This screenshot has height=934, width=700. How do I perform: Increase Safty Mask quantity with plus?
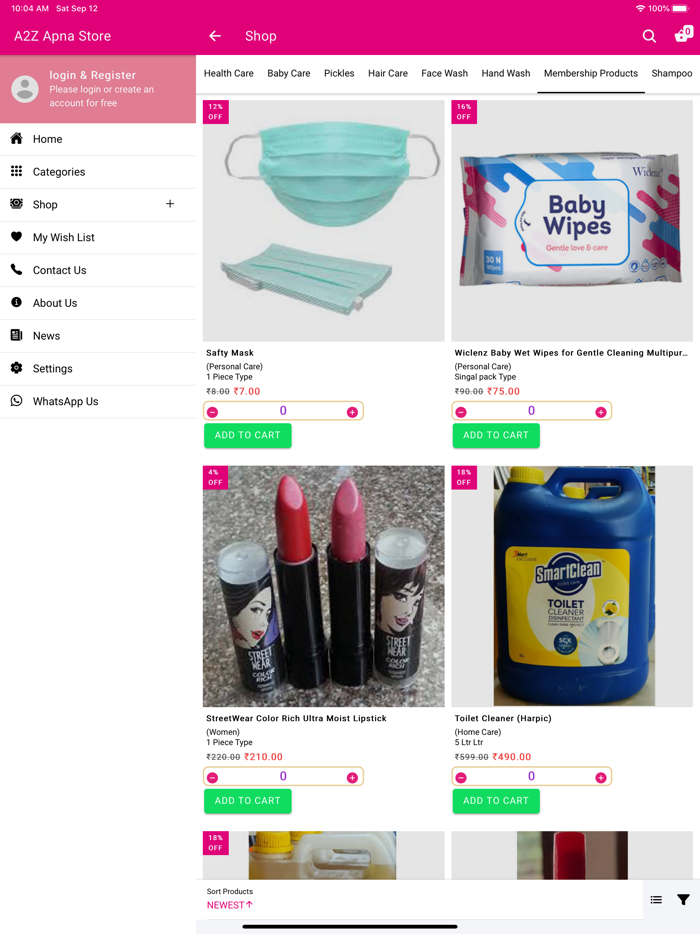(352, 412)
